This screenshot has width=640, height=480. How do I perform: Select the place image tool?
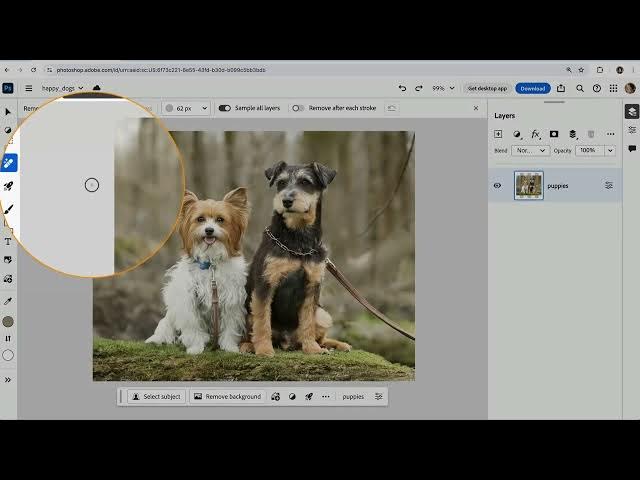tap(8, 260)
